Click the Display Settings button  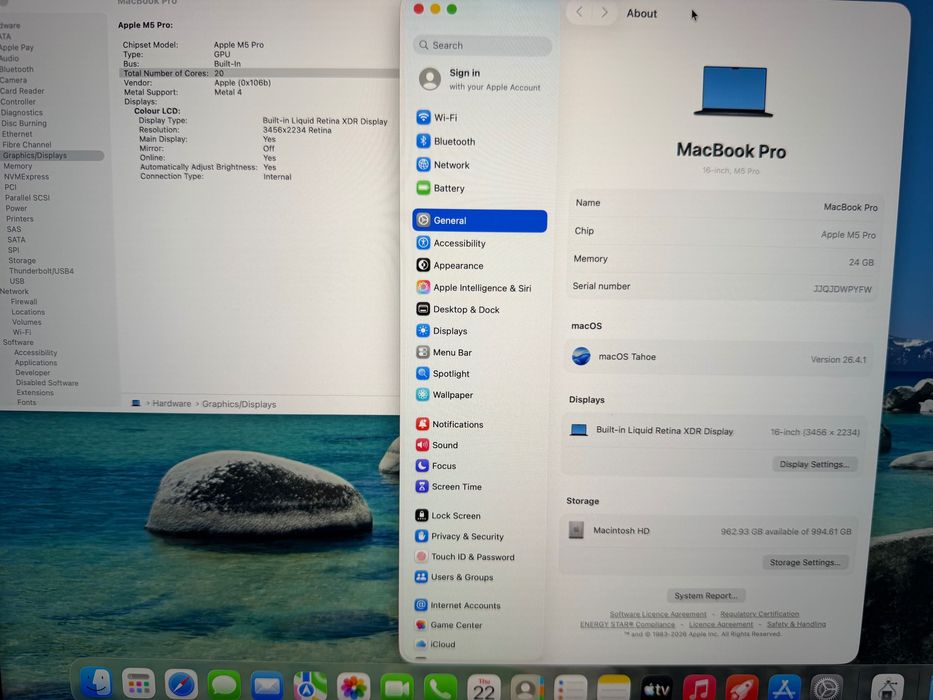pyautogui.click(x=815, y=464)
